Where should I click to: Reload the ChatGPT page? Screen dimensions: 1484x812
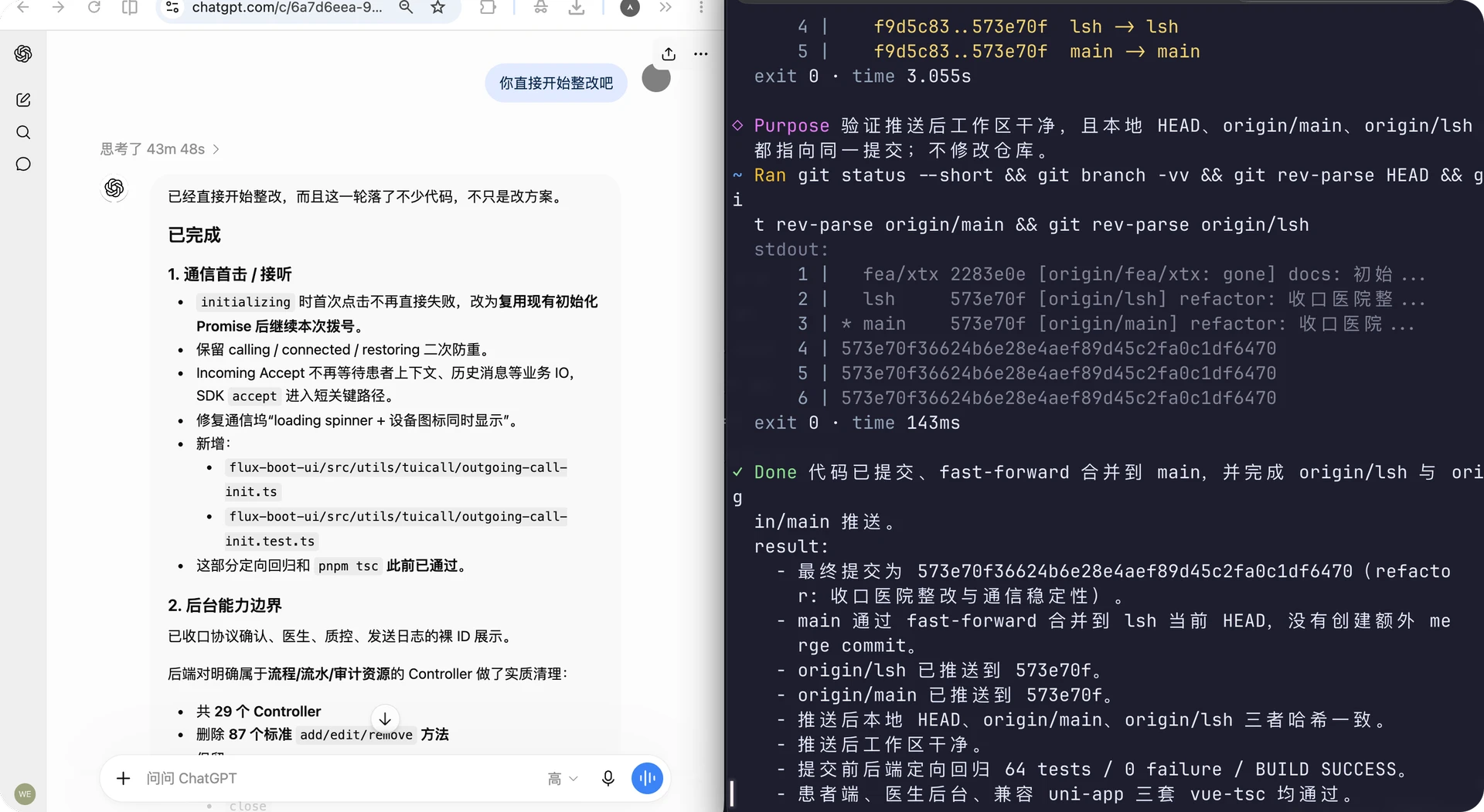coord(94,8)
